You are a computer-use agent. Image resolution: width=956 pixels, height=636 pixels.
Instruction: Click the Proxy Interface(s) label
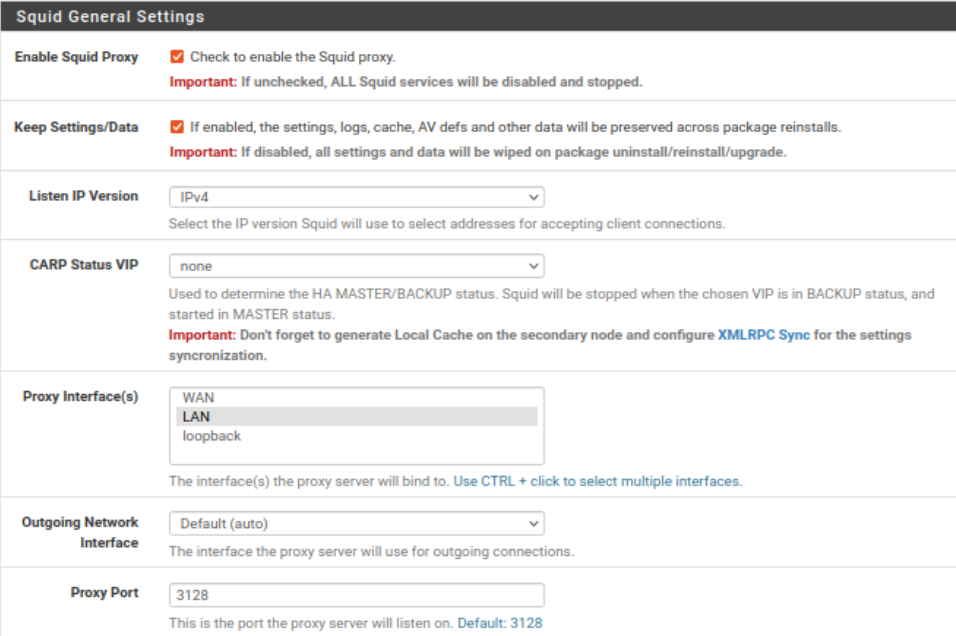80,396
